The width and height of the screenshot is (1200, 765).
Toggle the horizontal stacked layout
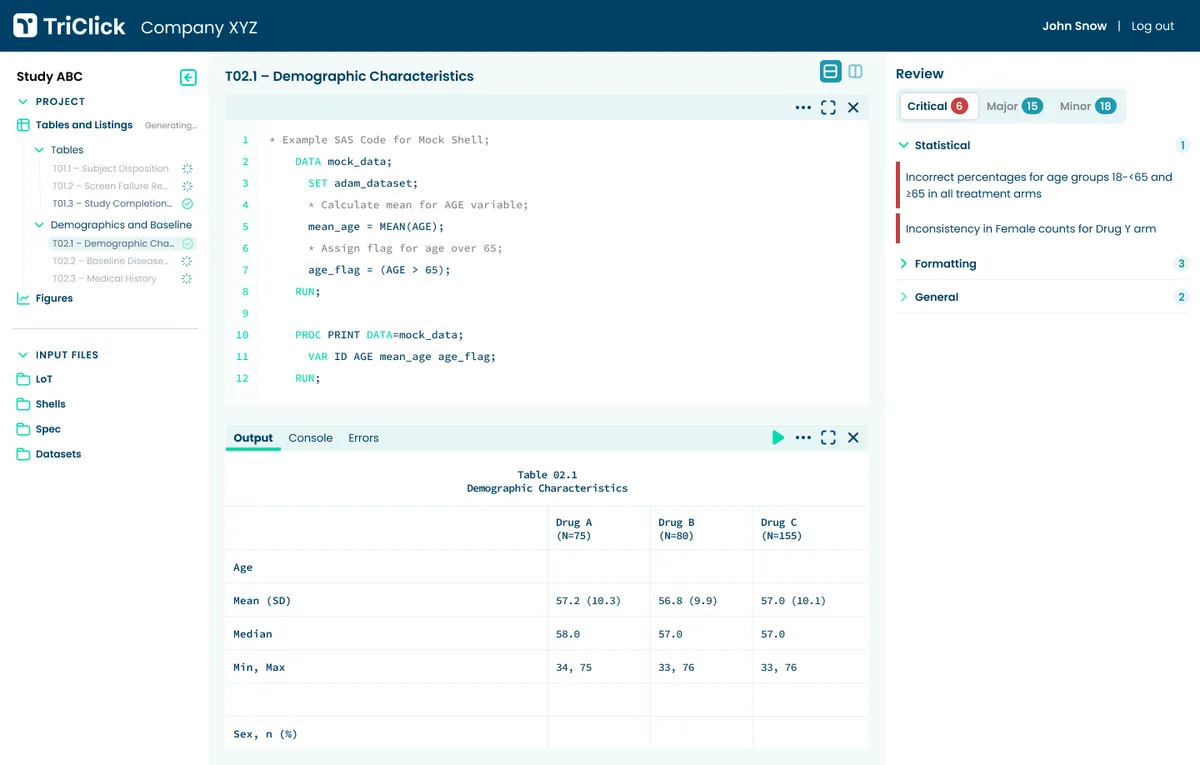click(830, 71)
